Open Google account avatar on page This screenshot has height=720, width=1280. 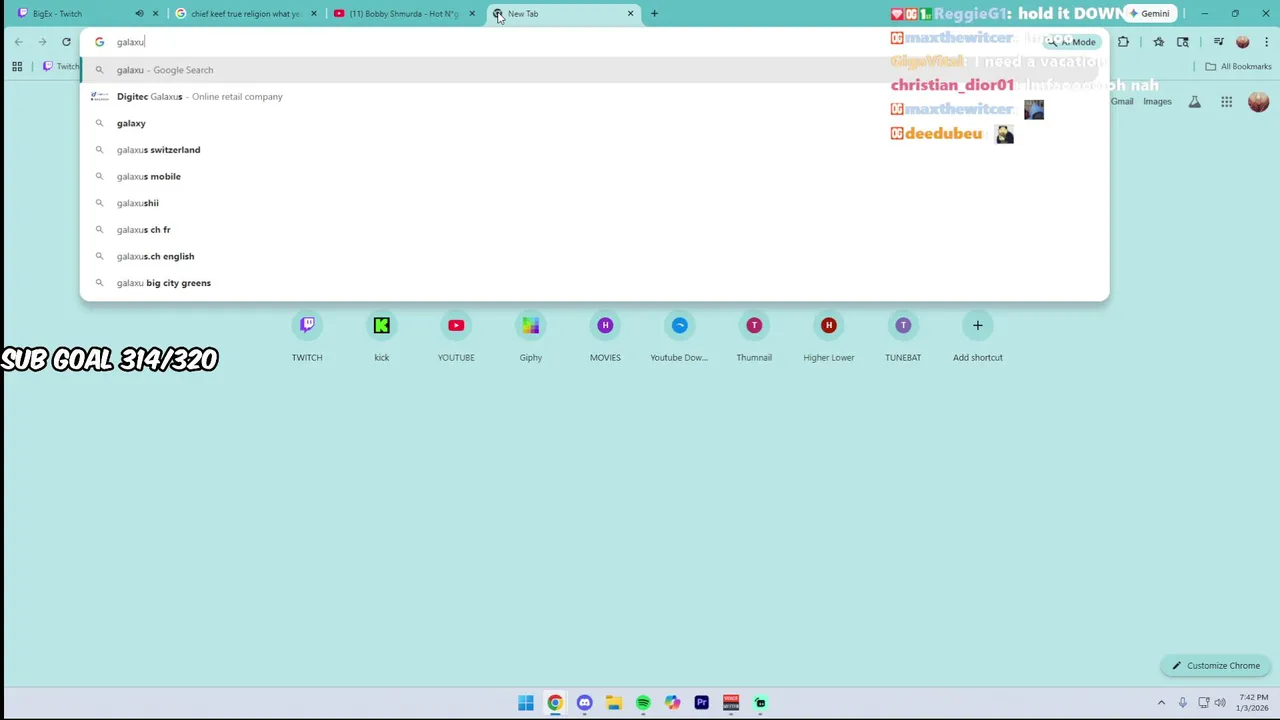point(1258,101)
